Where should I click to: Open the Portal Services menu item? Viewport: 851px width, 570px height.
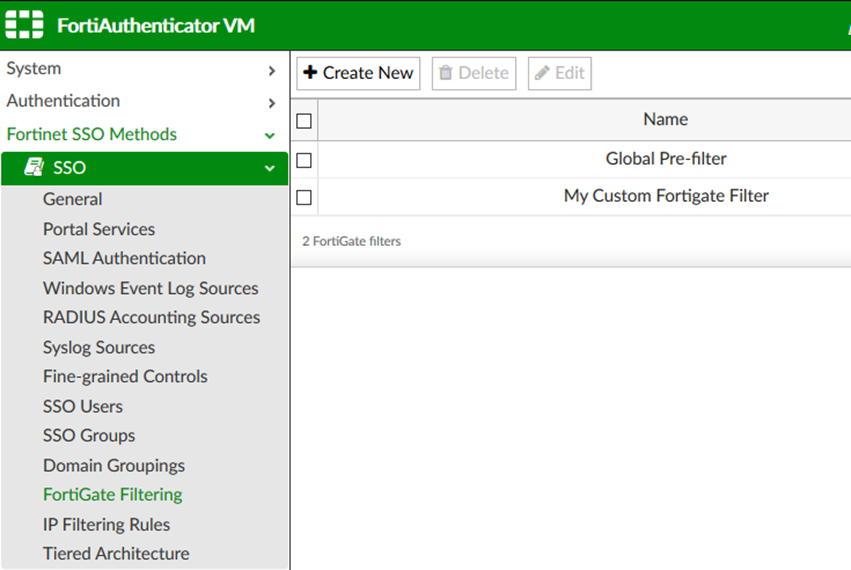(x=99, y=229)
